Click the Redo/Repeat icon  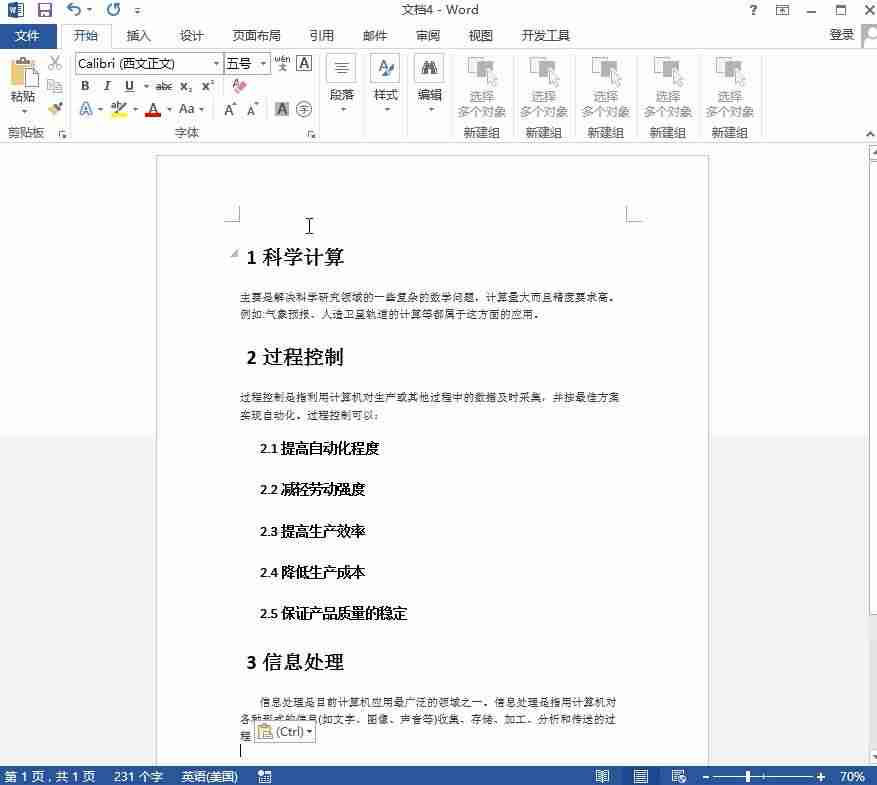114,10
